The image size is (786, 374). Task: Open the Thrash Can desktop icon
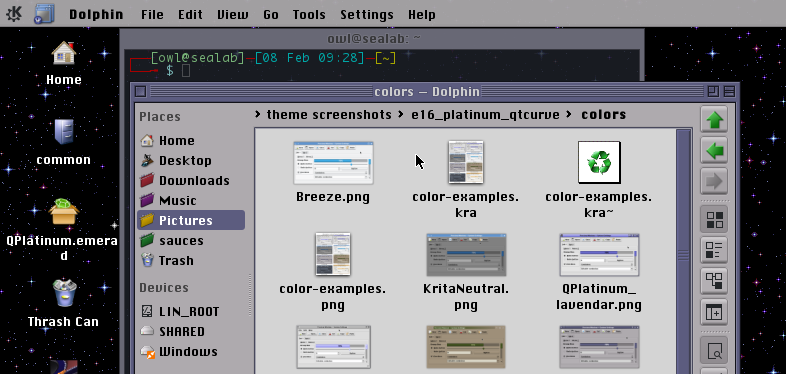tap(64, 303)
